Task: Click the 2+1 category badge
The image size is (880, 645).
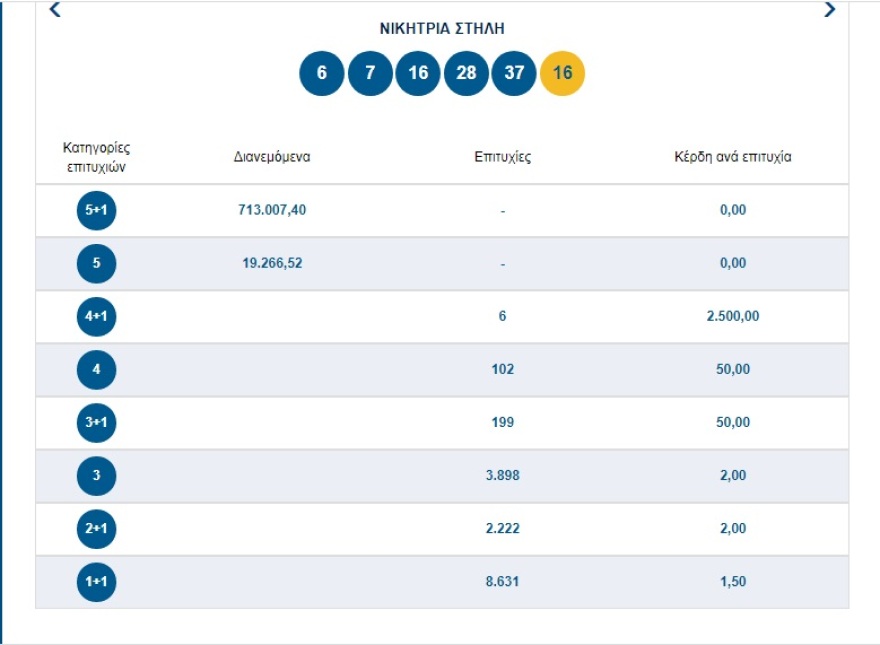Action: point(97,529)
